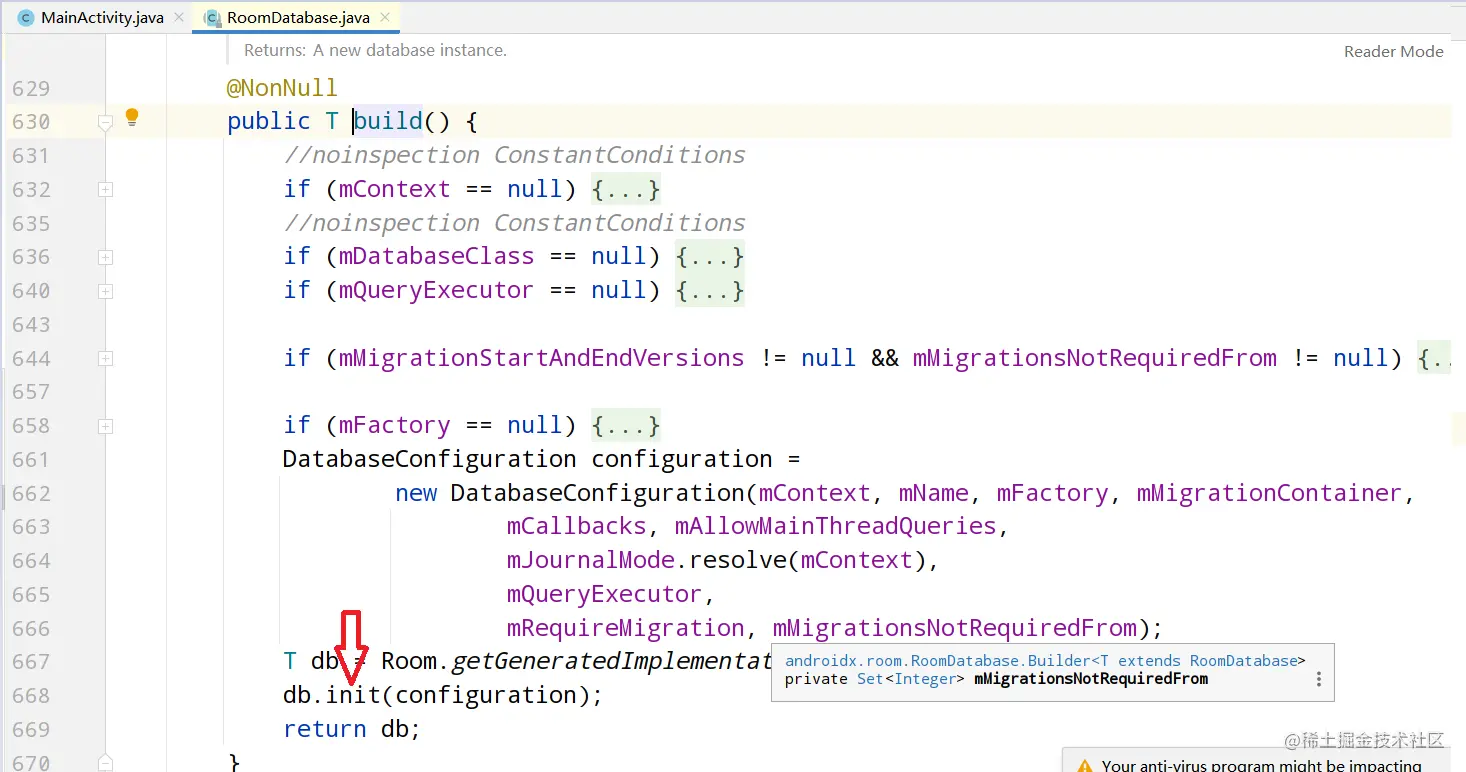Click mRequireMigration on line 666

[x=625, y=628]
